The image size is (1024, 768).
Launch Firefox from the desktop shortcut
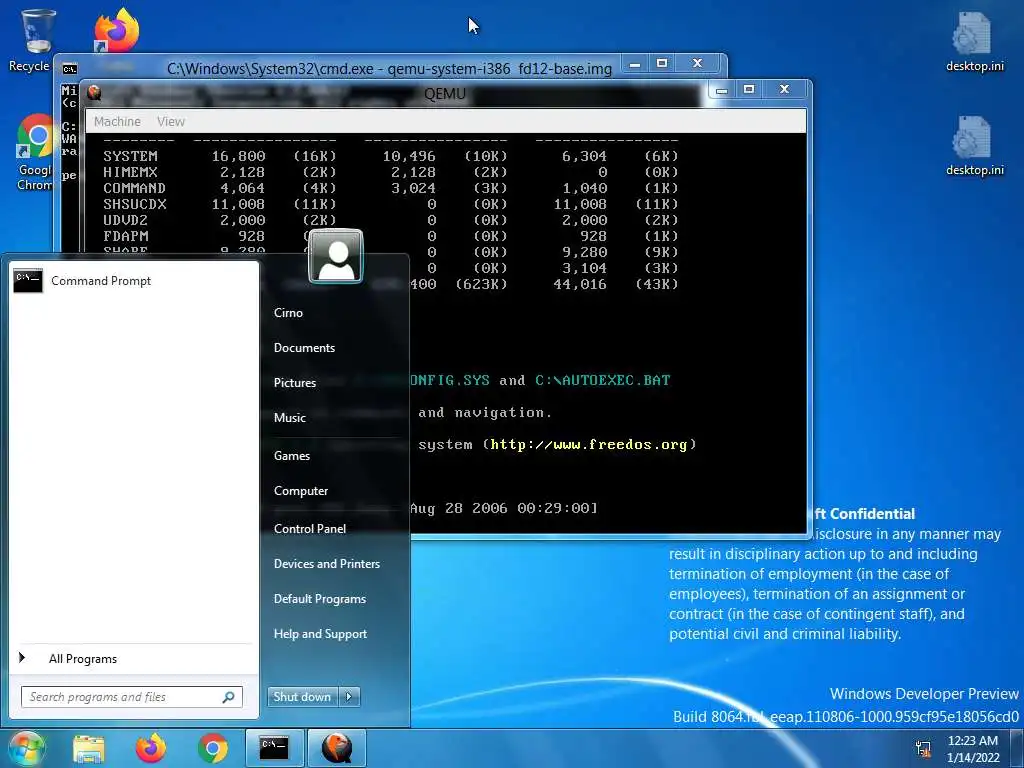116,30
